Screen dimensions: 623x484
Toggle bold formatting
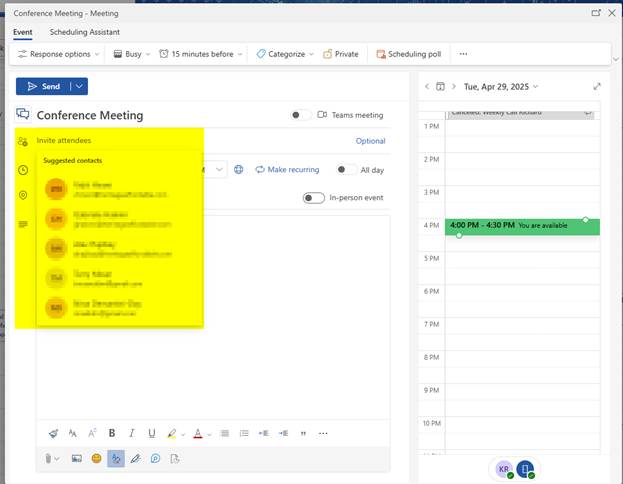pos(112,433)
